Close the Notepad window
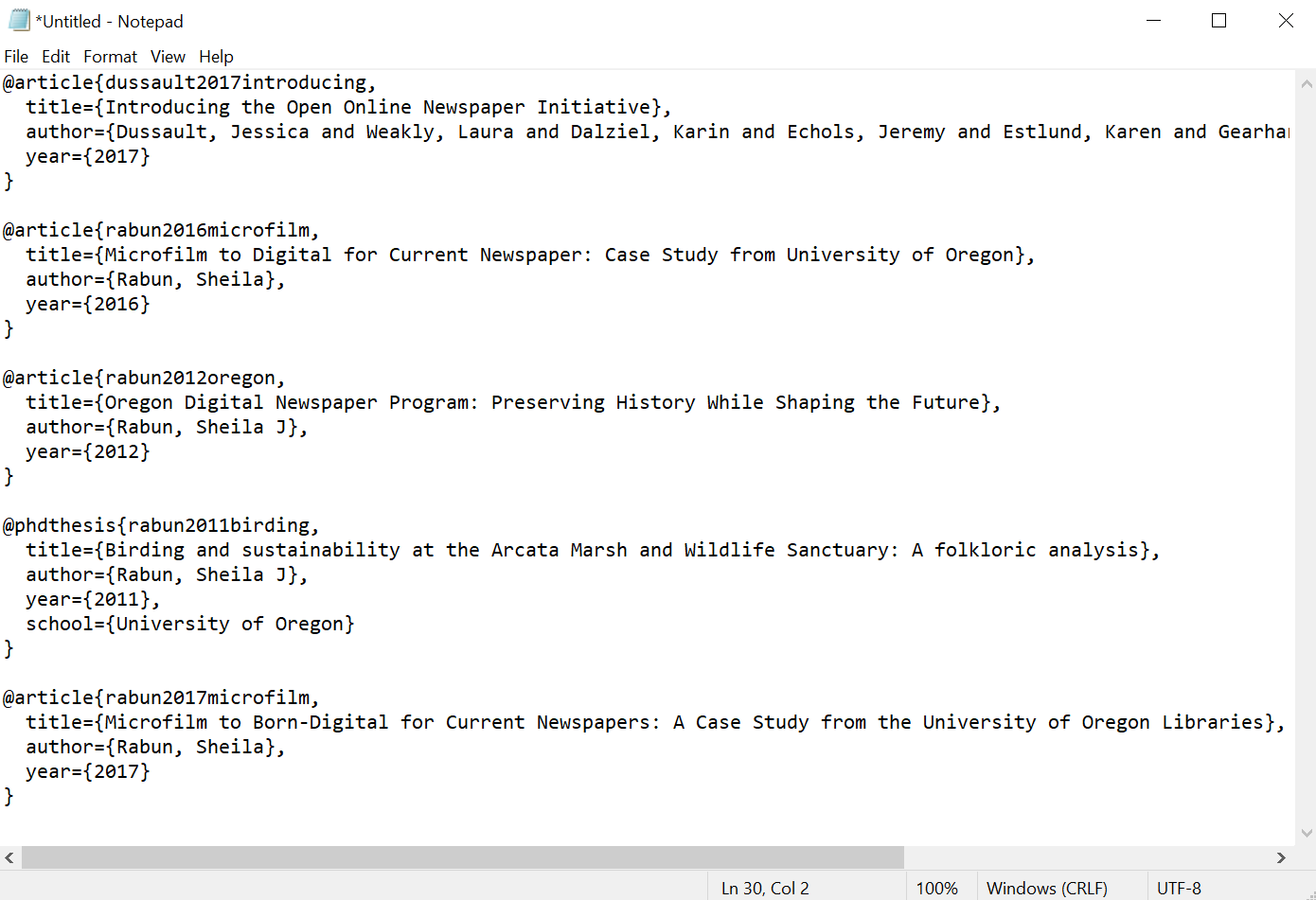This screenshot has height=900, width=1316. tap(1285, 21)
